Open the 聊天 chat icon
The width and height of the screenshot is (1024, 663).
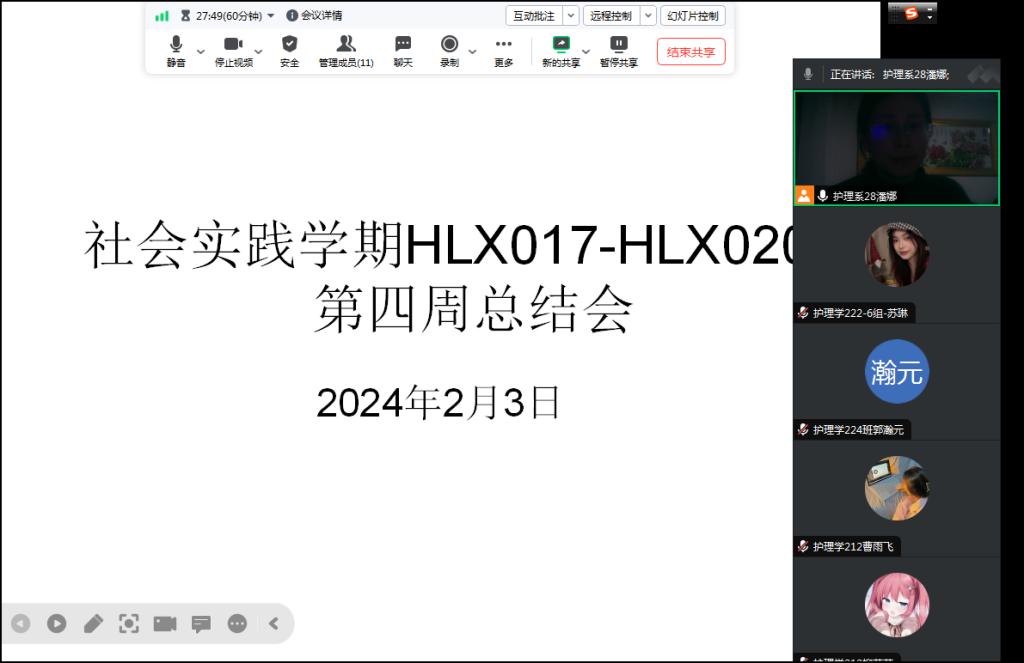coord(403,50)
